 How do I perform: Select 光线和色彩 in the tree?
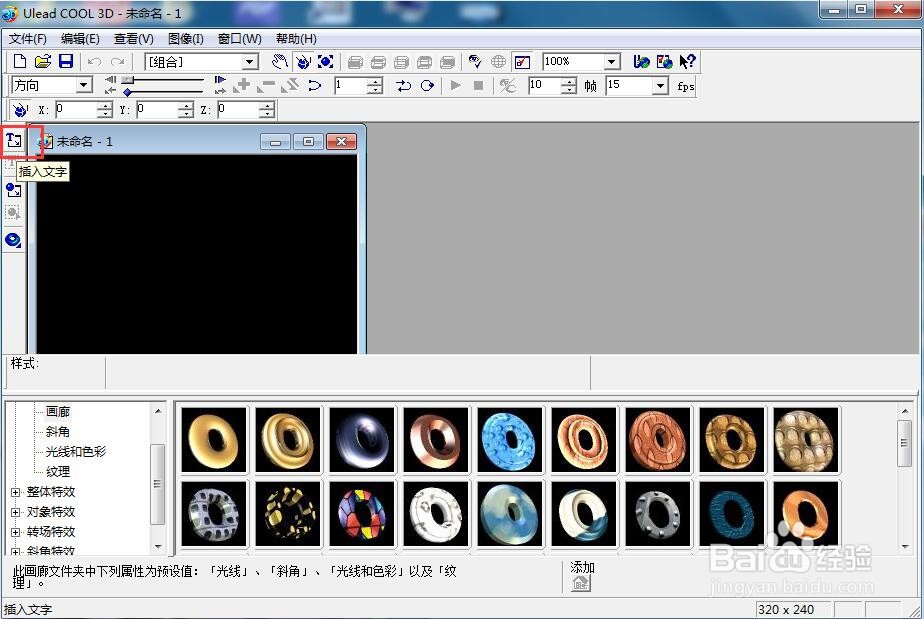click(x=76, y=452)
